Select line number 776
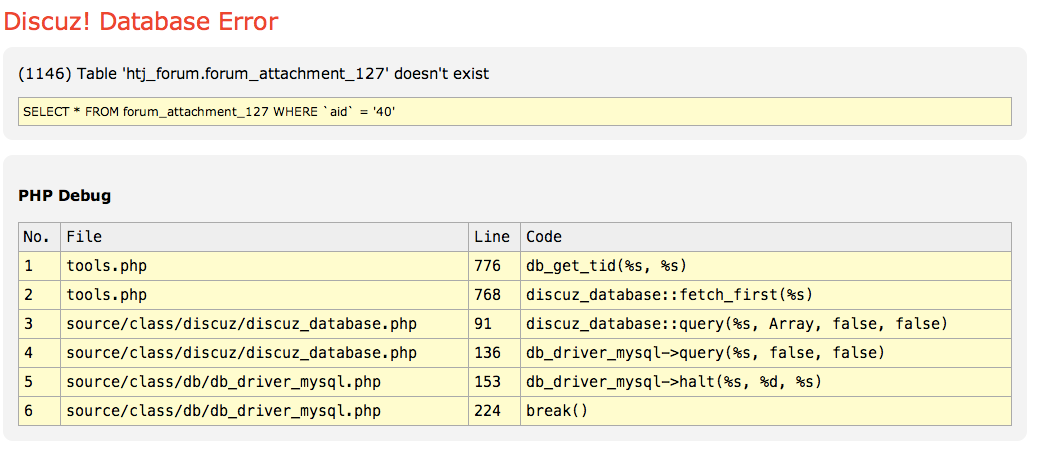 pos(488,266)
